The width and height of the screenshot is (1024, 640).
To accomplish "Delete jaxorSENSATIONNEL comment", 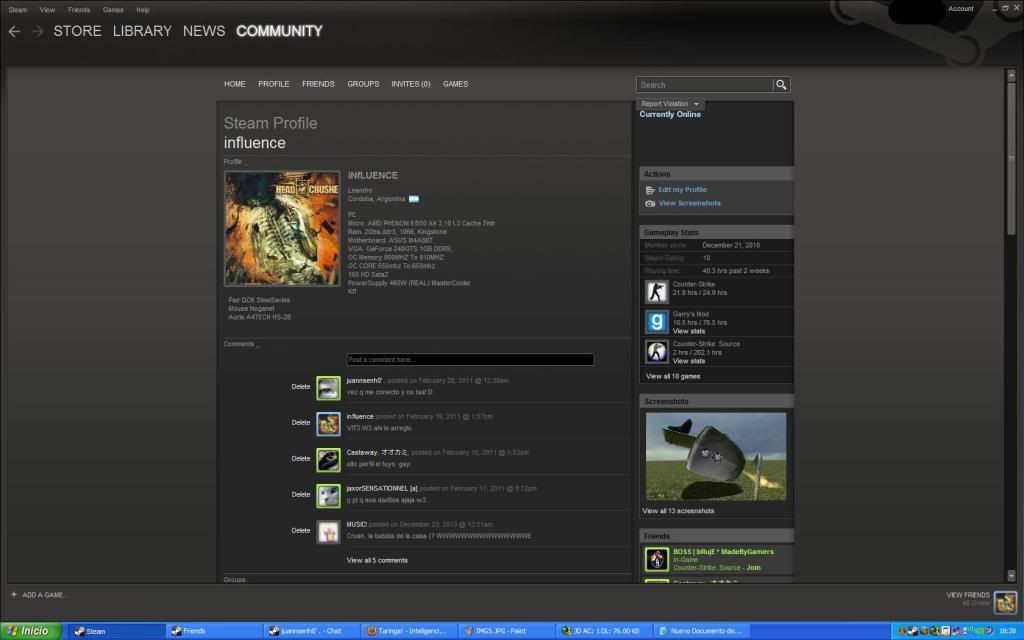I will 300,495.
